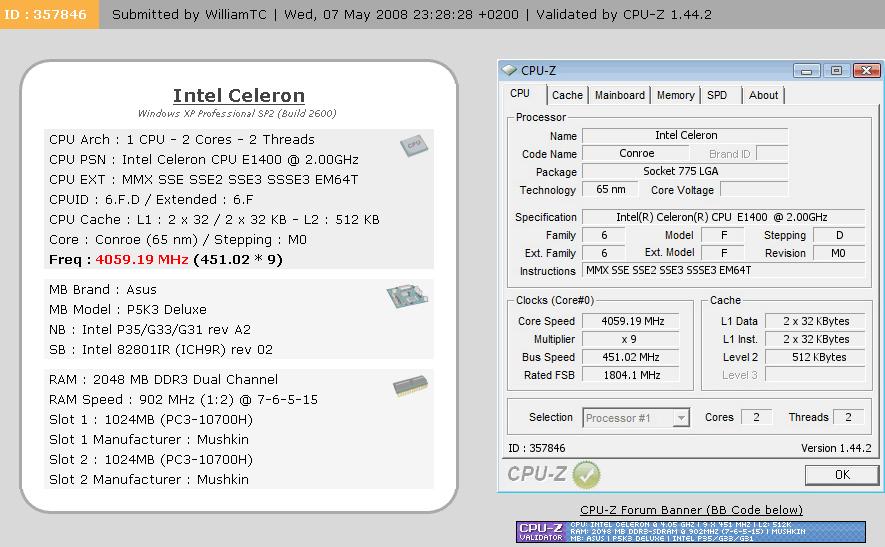Viewport: 885px width, 547px height.
Task: Close the CPU-Z window
Action: [x=866, y=71]
